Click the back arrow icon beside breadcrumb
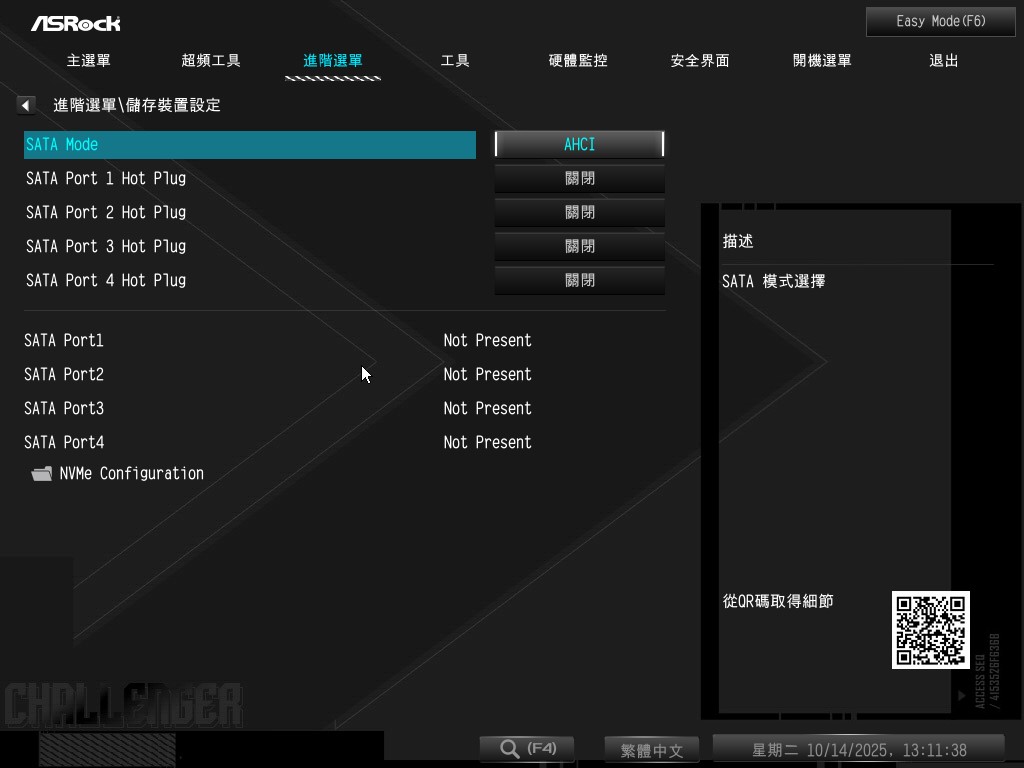Image resolution: width=1024 pixels, height=768 pixels. (26, 105)
